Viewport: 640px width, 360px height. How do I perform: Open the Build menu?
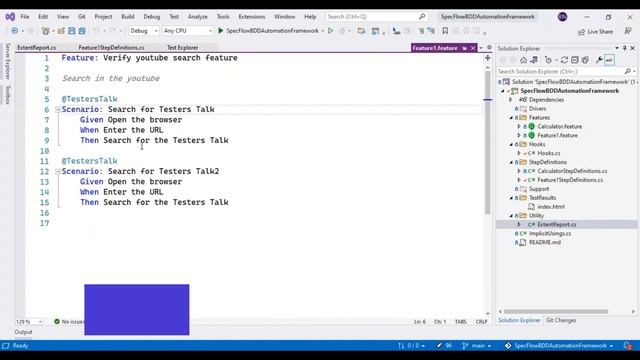(x=128, y=17)
